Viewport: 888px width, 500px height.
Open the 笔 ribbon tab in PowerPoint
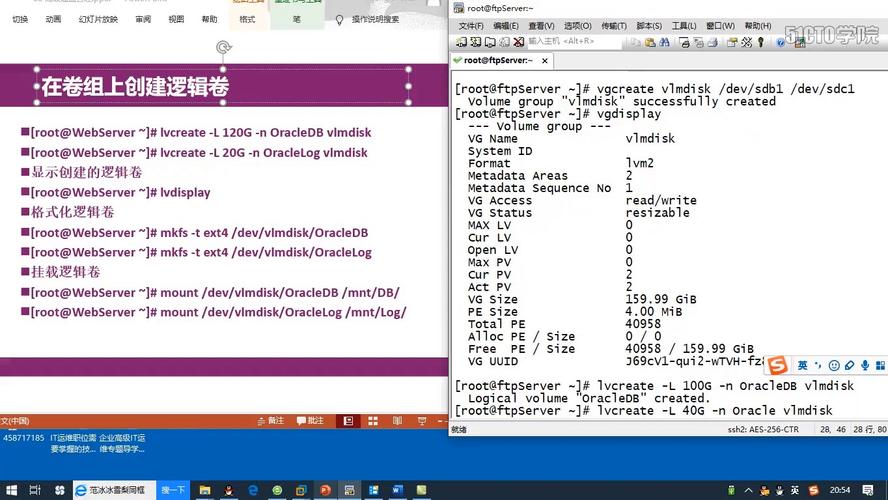pos(297,19)
